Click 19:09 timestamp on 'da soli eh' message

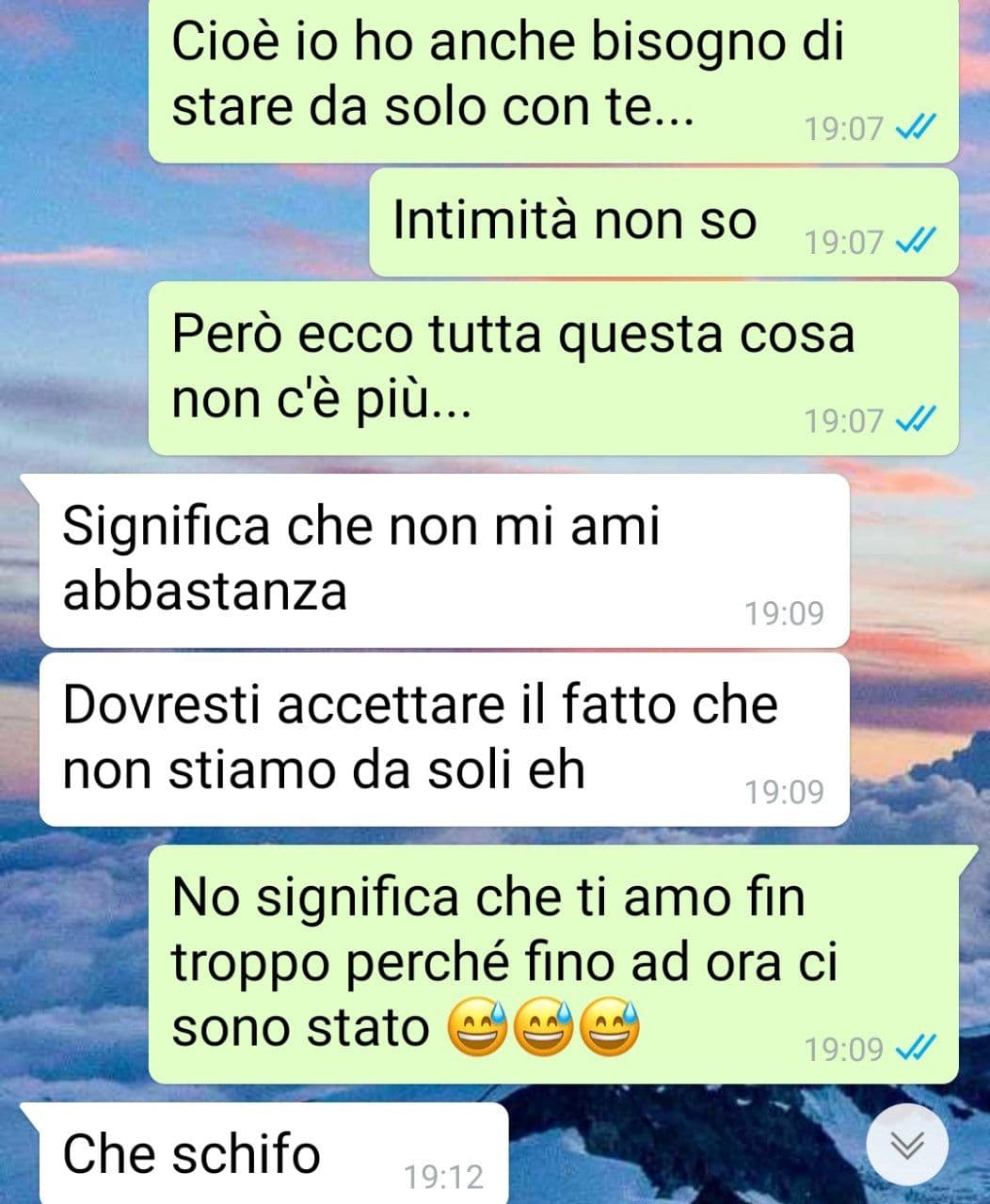click(x=785, y=793)
